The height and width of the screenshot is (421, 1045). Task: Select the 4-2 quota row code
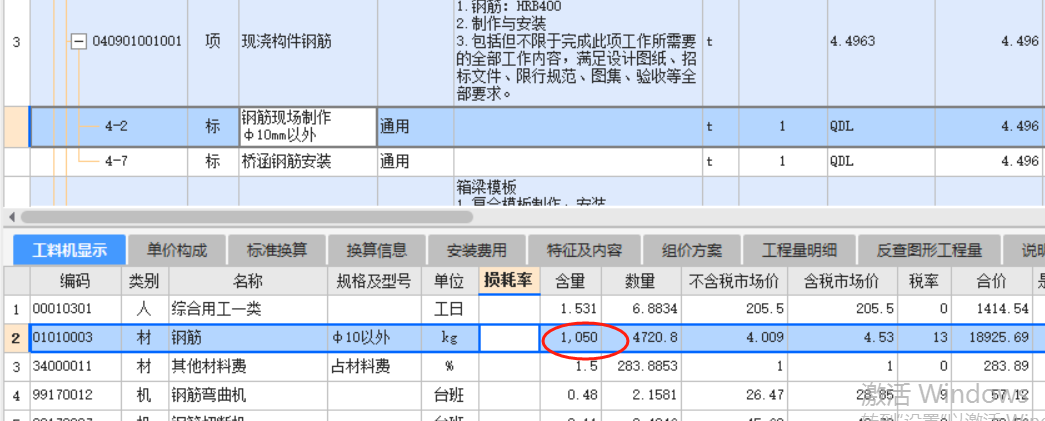click(x=116, y=127)
